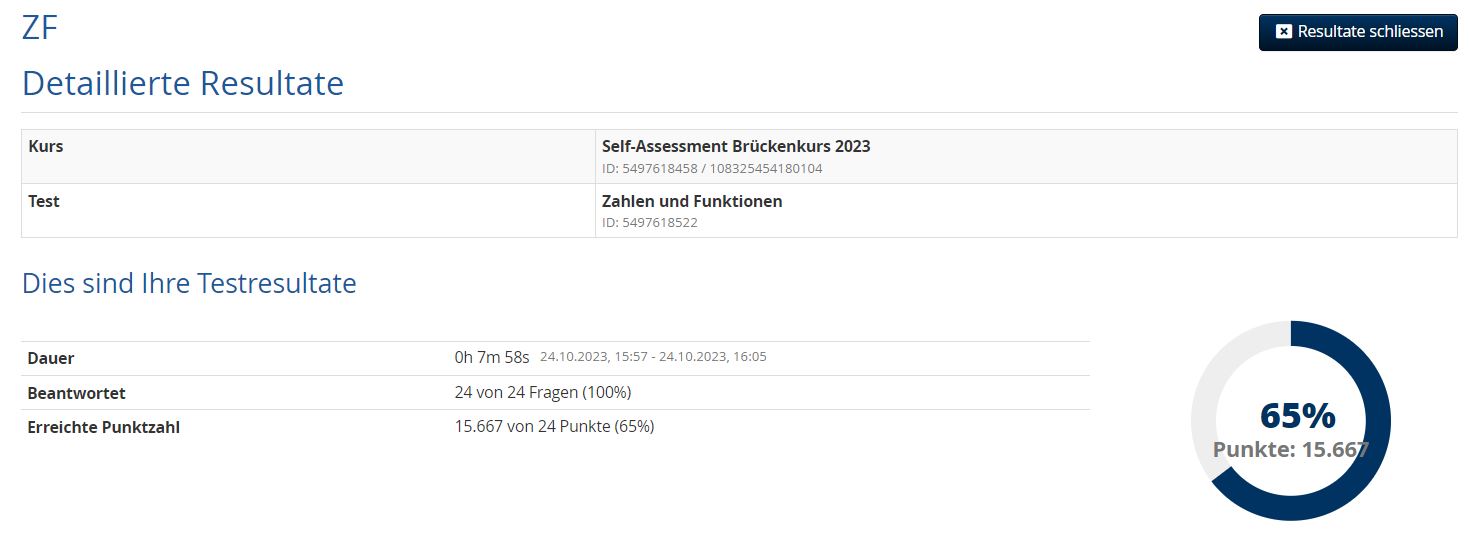Image resolution: width=1469 pixels, height=542 pixels.
Task: Click the 24.10.2023 date range text
Action: point(653,356)
